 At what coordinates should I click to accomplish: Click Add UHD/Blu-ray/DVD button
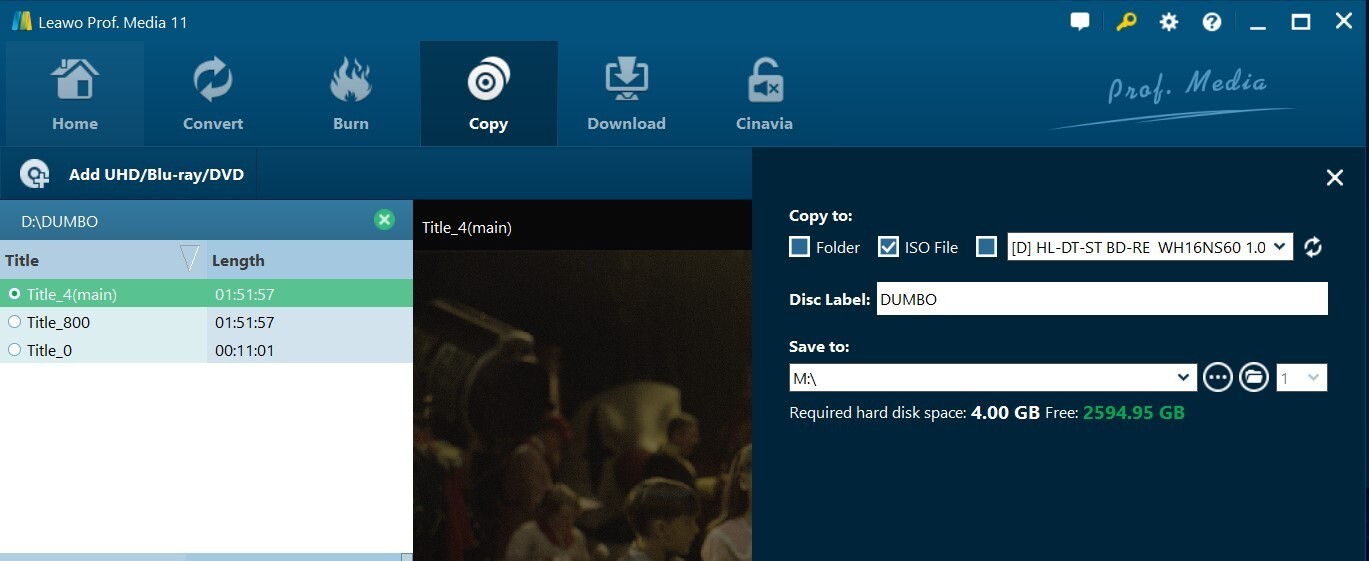[134, 174]
